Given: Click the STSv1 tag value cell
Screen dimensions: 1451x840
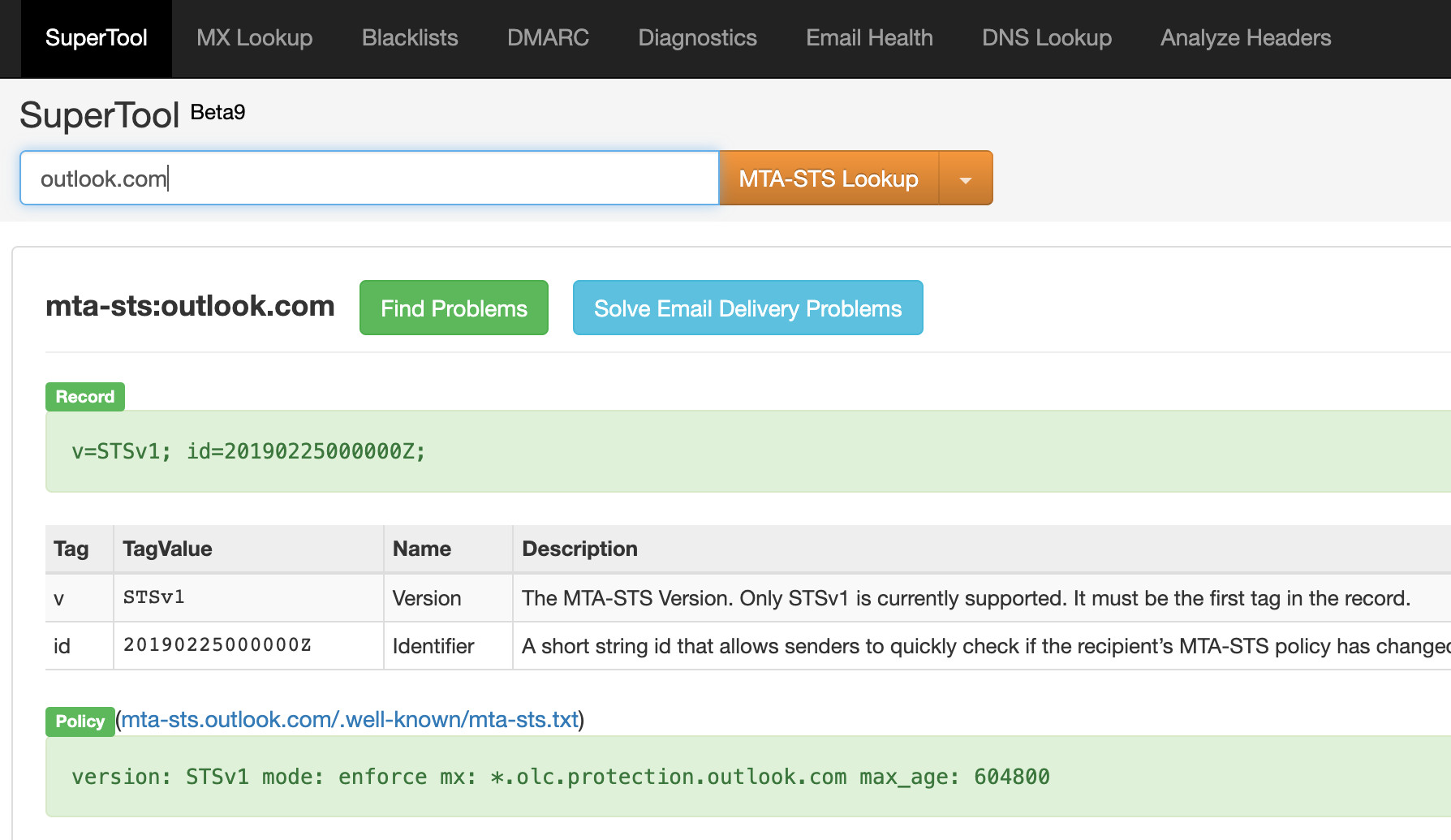Looking at the screenshot, I should click(248, 598).
